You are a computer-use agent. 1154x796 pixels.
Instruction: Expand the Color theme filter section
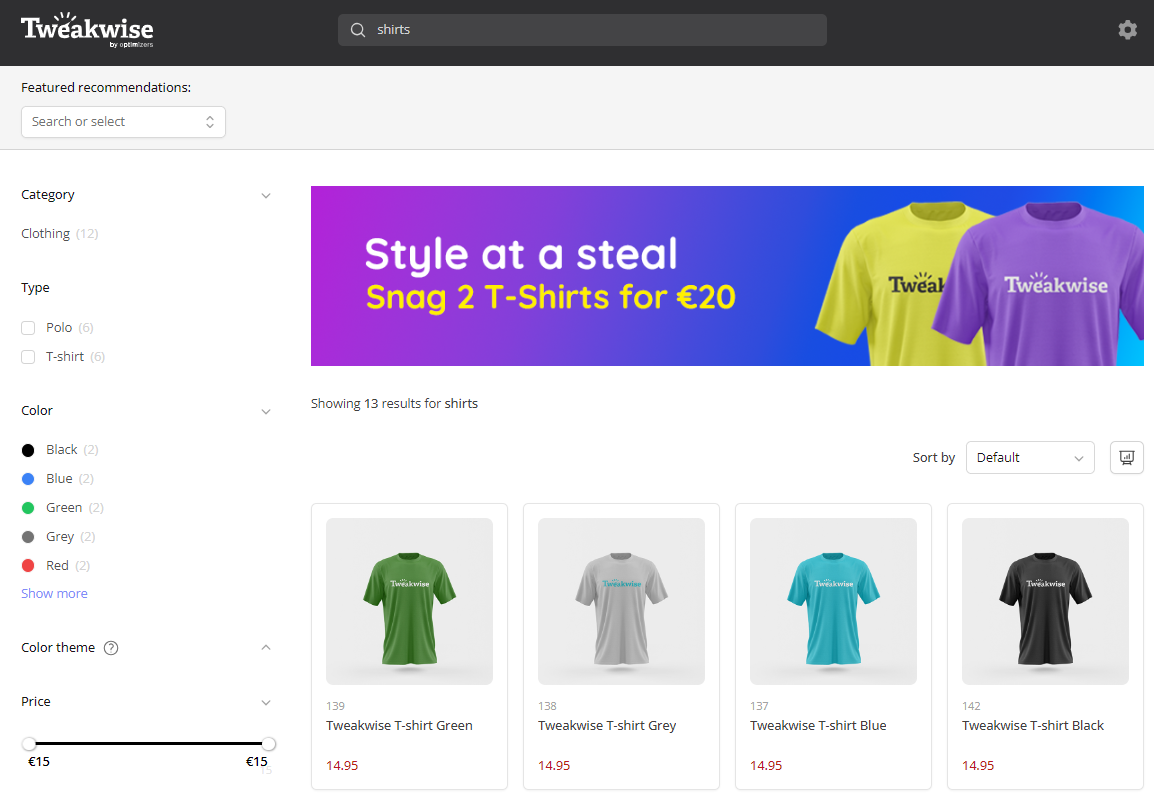[x=266, y=647]
